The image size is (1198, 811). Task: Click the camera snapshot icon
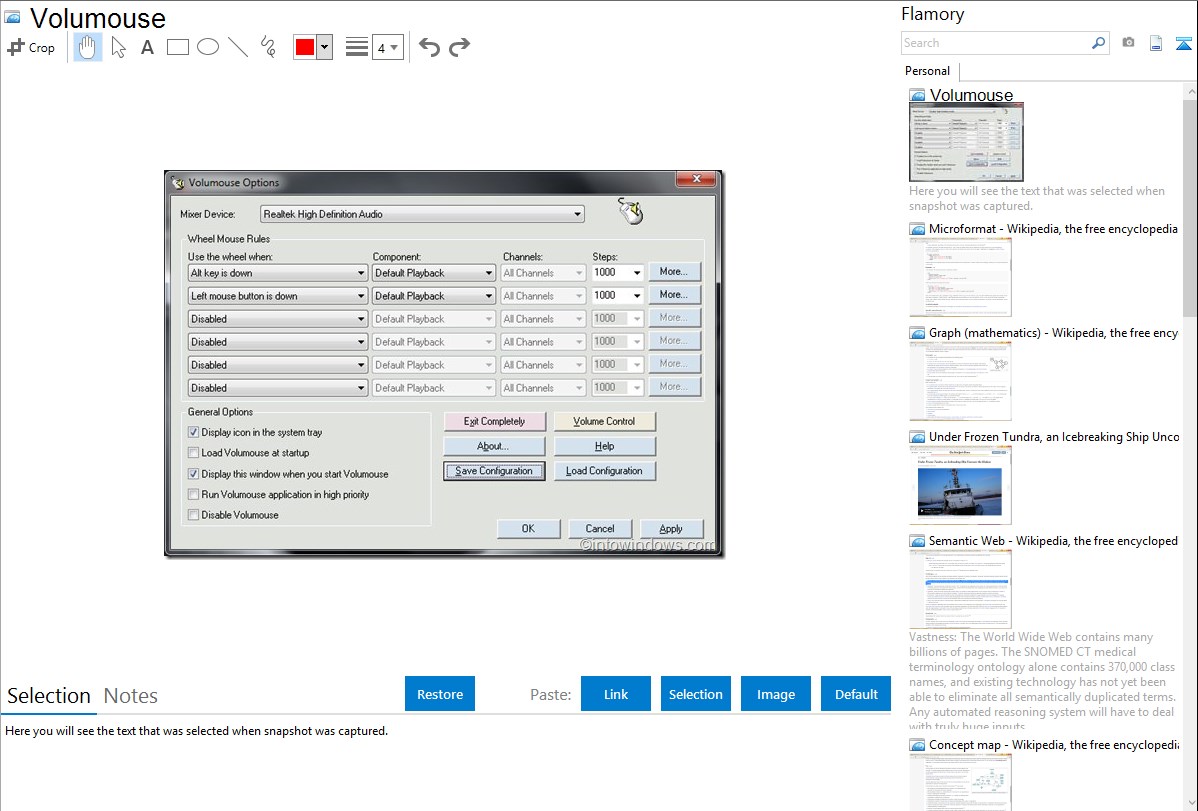point(1128,43)
